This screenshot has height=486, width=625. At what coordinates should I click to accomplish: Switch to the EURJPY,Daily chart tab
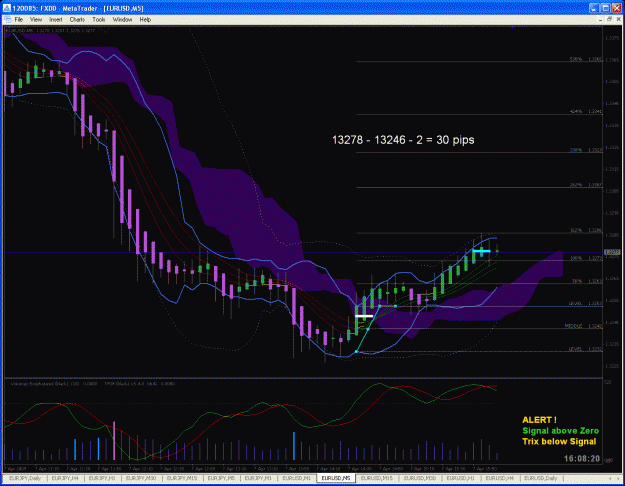(x=25, y=478)
